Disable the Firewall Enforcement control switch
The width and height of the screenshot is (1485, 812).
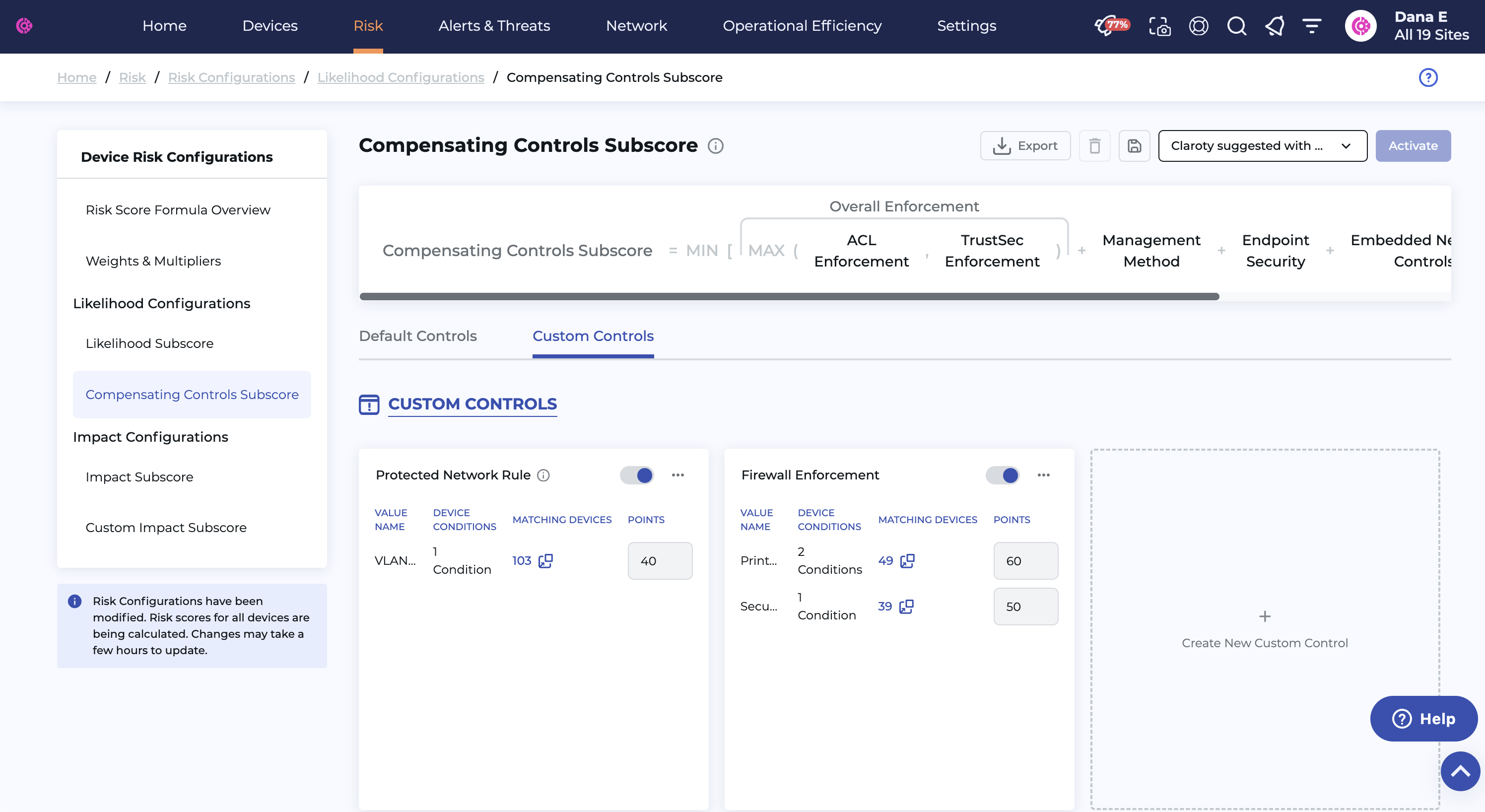click(1003, 475)
